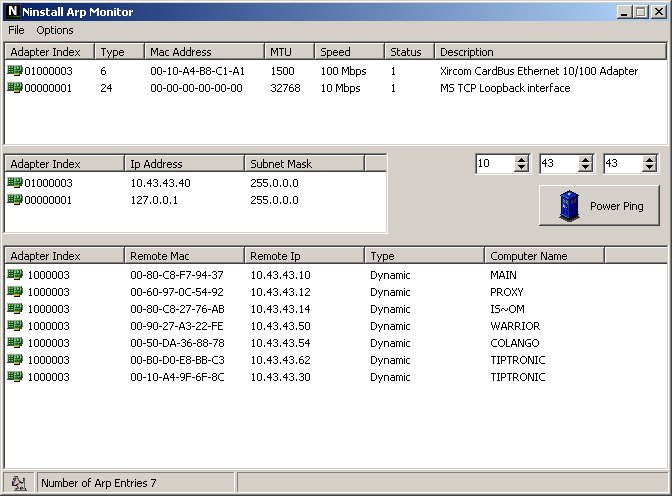This screenshot has height=496, width=672.
Task: Click the Ninstall app icon in title bar
Action: [12, 12]
